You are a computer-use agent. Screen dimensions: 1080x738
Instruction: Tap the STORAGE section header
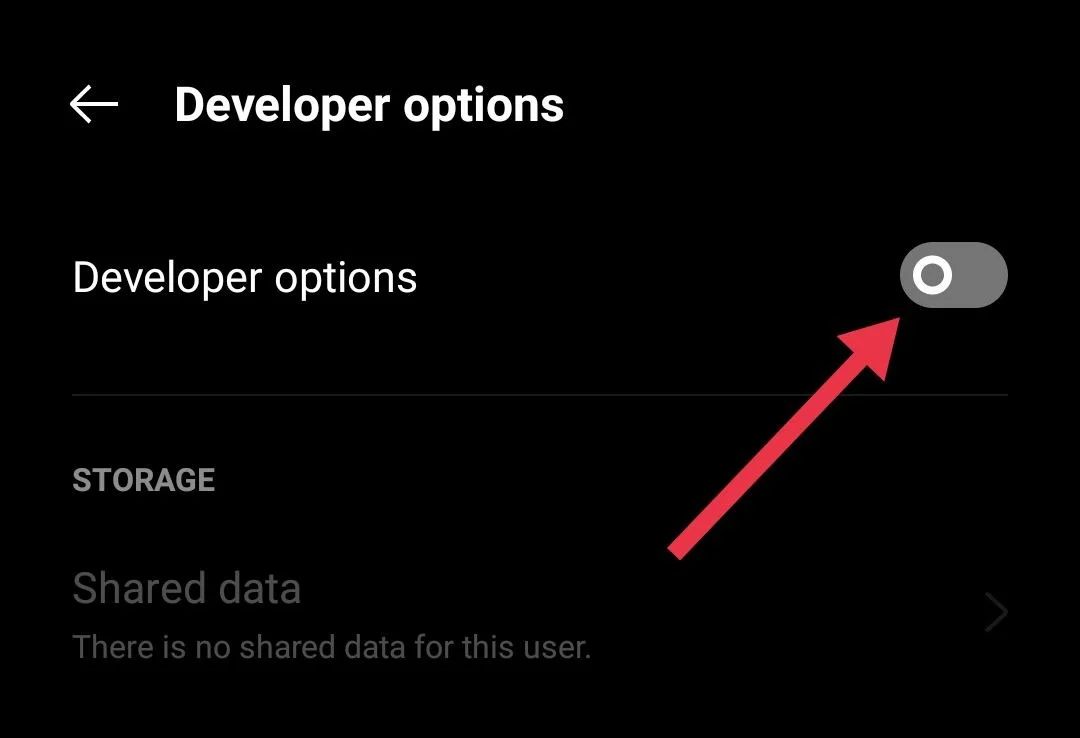143,480
